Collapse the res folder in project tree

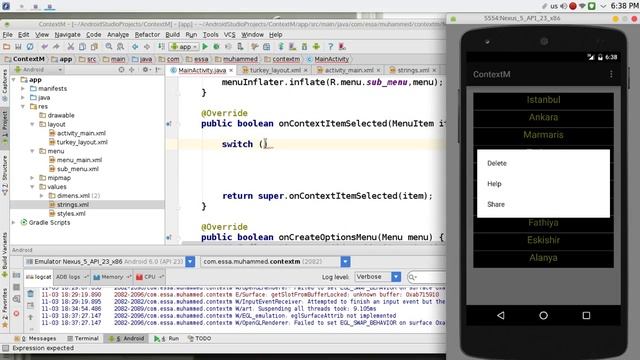click(23, 107)
